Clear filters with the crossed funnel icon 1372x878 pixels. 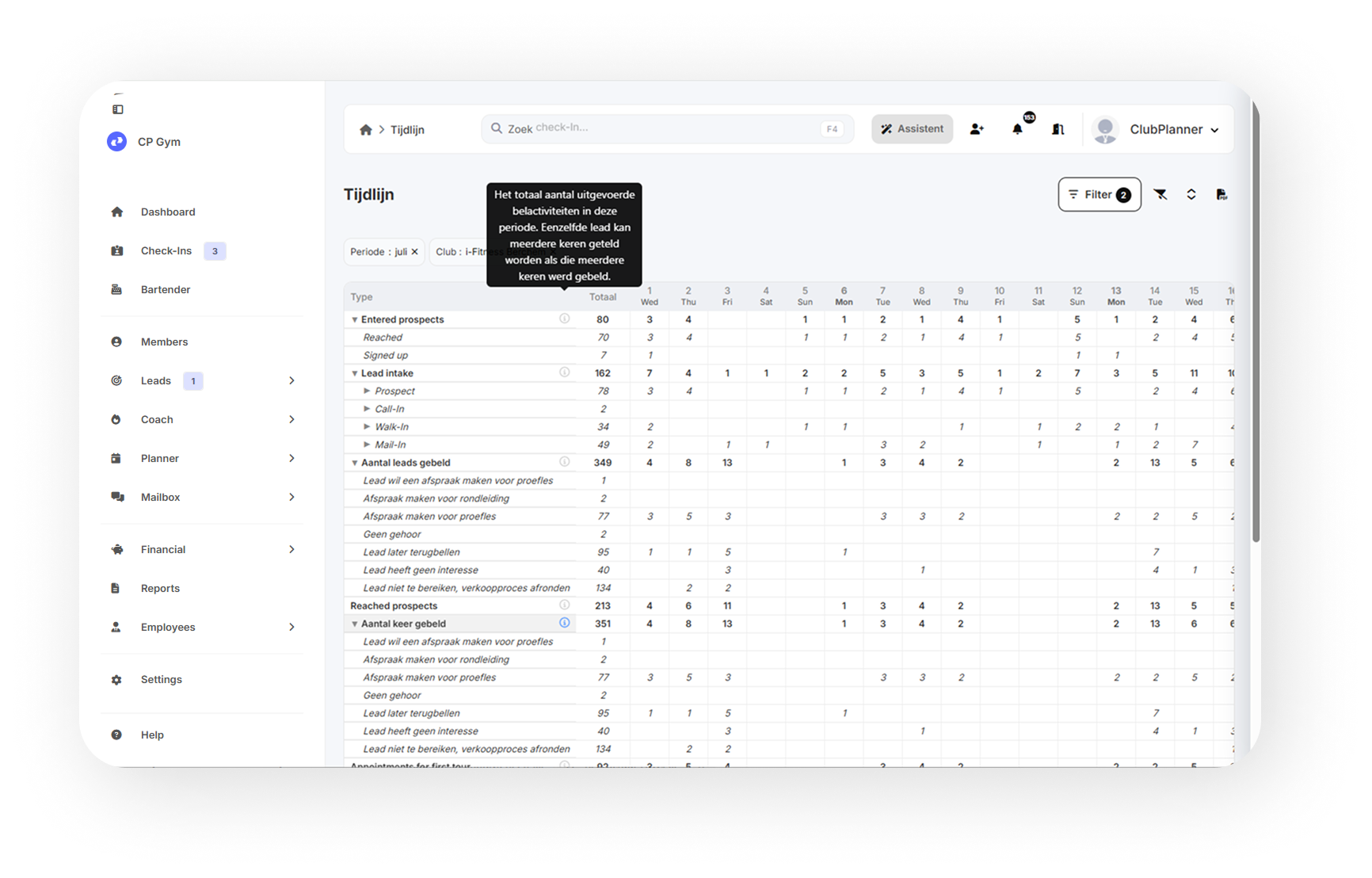[x=1160, y=194]
